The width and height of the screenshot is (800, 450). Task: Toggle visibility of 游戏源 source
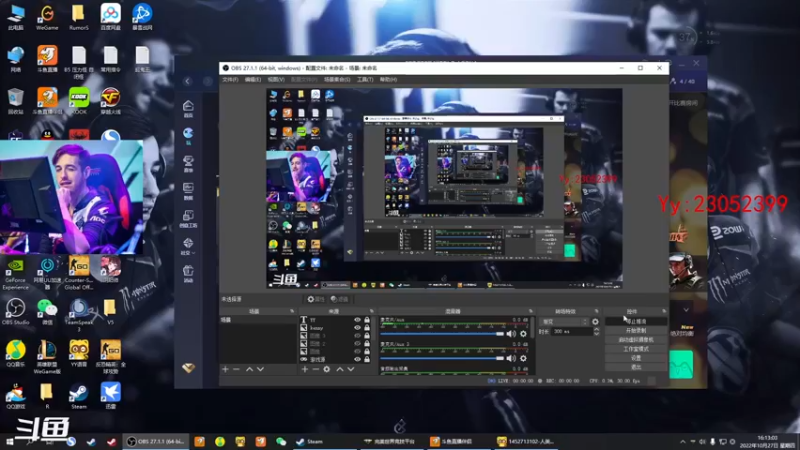(357, 359)
